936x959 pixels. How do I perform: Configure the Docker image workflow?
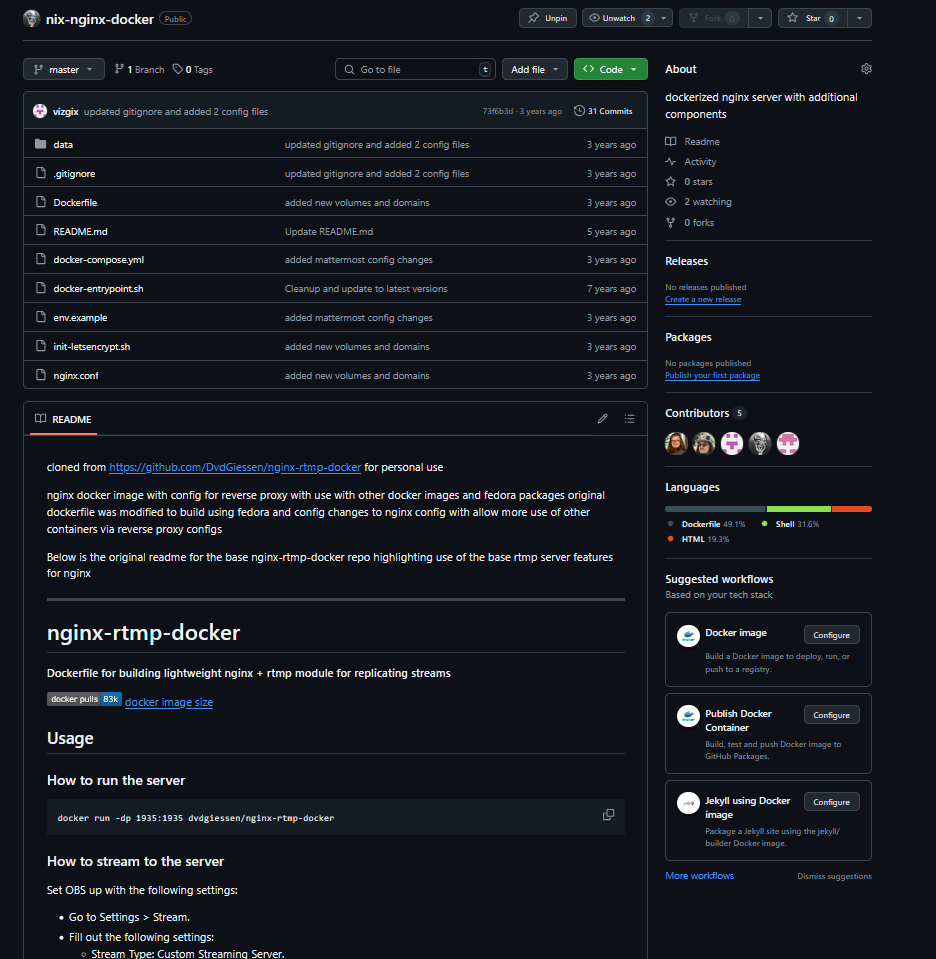pos(831,634)
